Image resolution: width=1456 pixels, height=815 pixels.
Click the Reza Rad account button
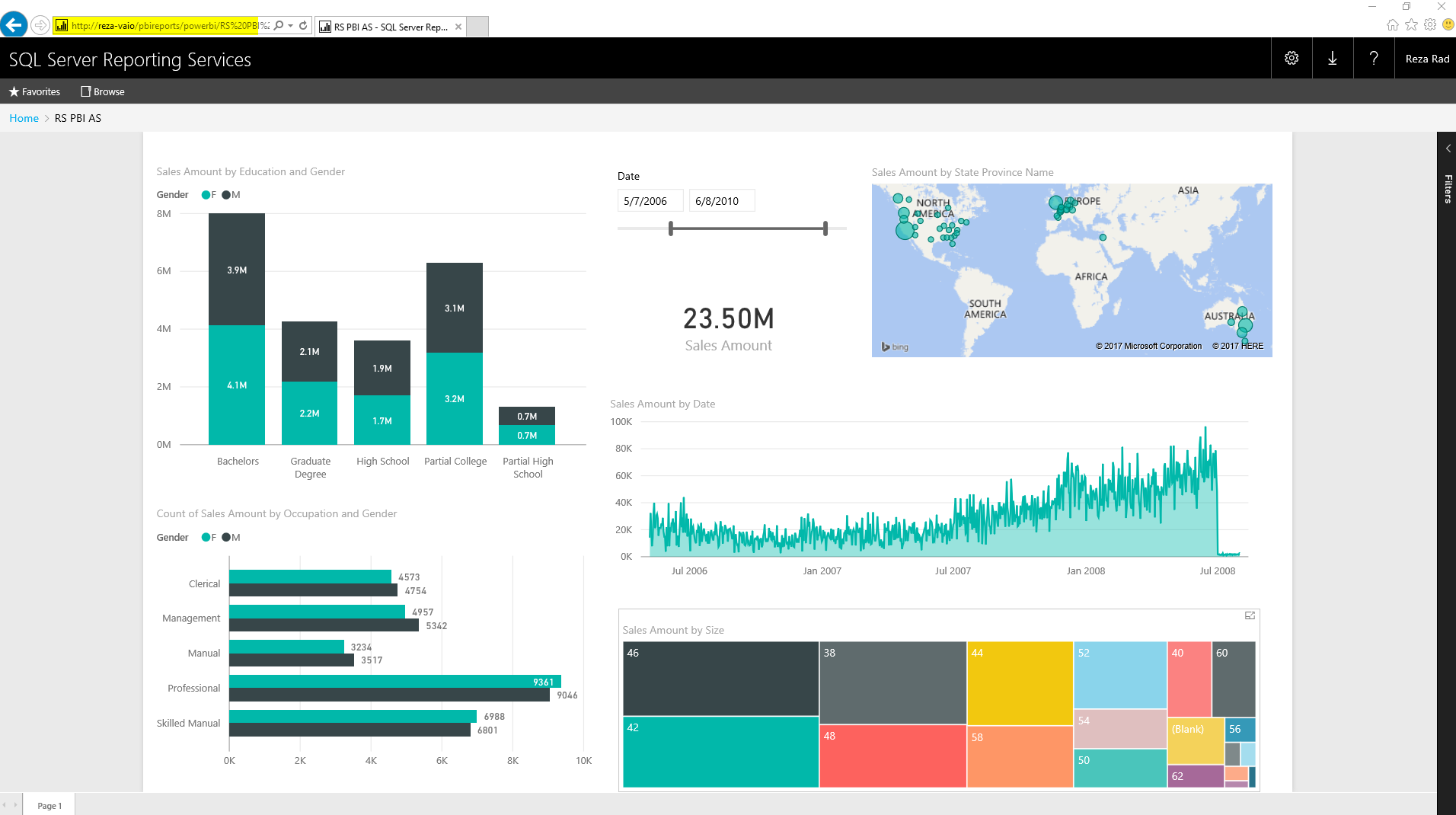coord(1426,58)
